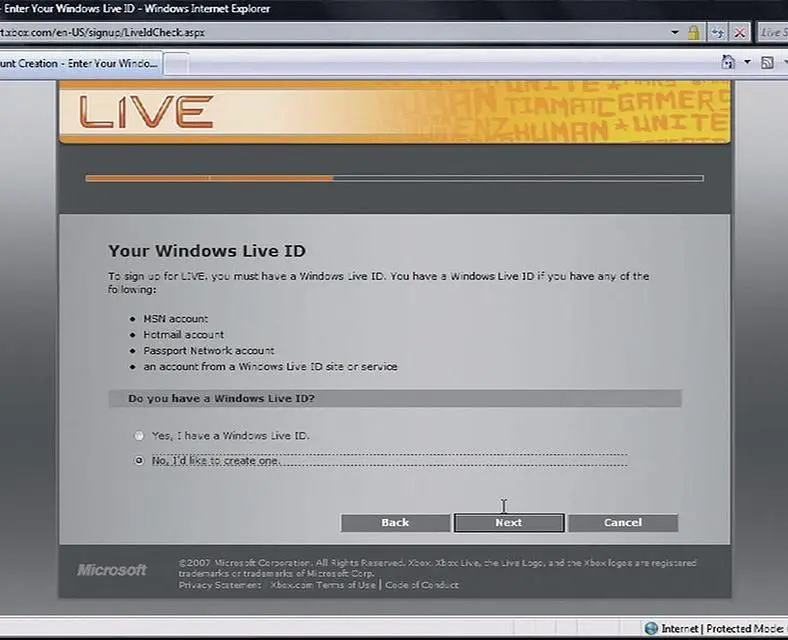Switch to the Account Creation browser tab
Image resolution: width=788 pixels, height=640 pixels.
click(80, 64)
